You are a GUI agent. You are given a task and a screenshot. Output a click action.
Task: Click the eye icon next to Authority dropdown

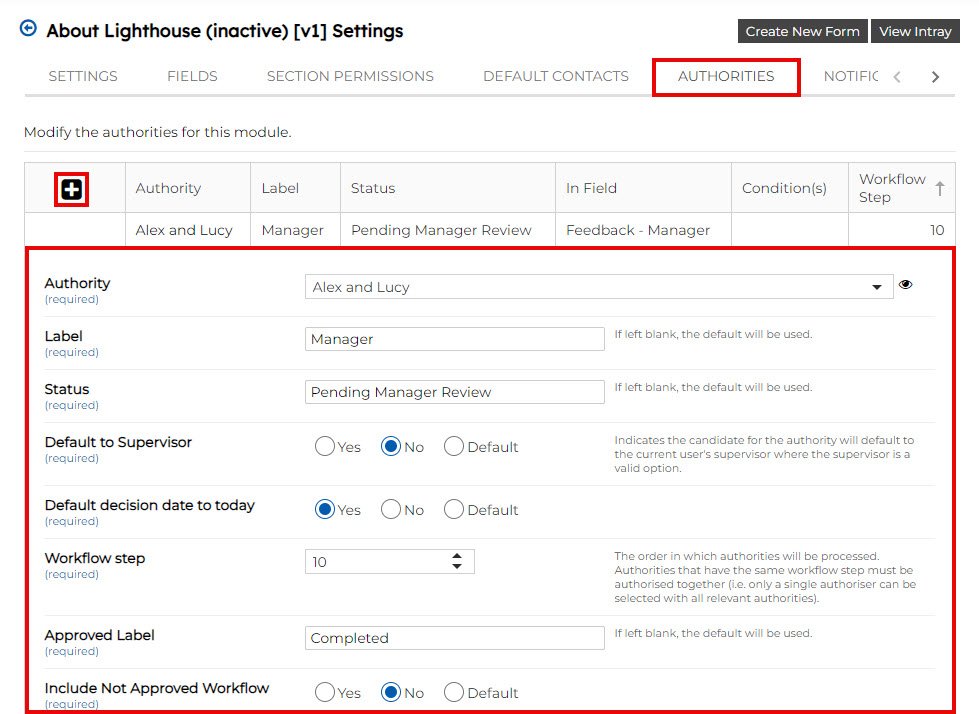tap(905, 285)
